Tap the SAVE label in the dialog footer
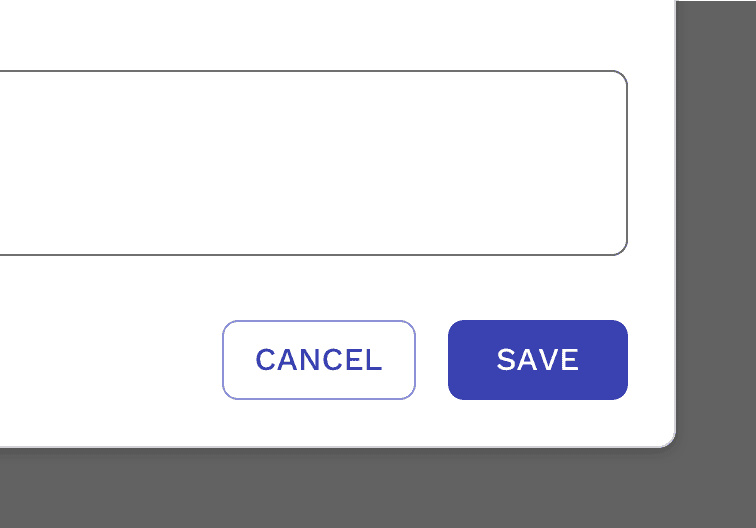The width and height of the screenshot is (756, 528). (x=537, y=360)
